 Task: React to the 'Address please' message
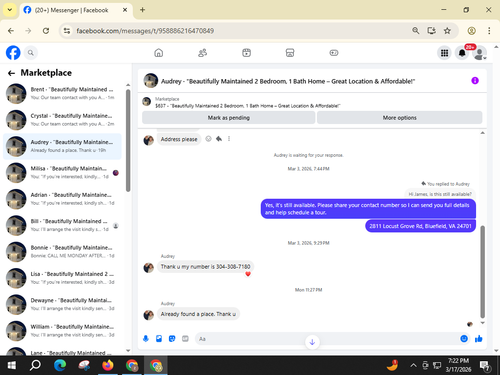point(208,139)
